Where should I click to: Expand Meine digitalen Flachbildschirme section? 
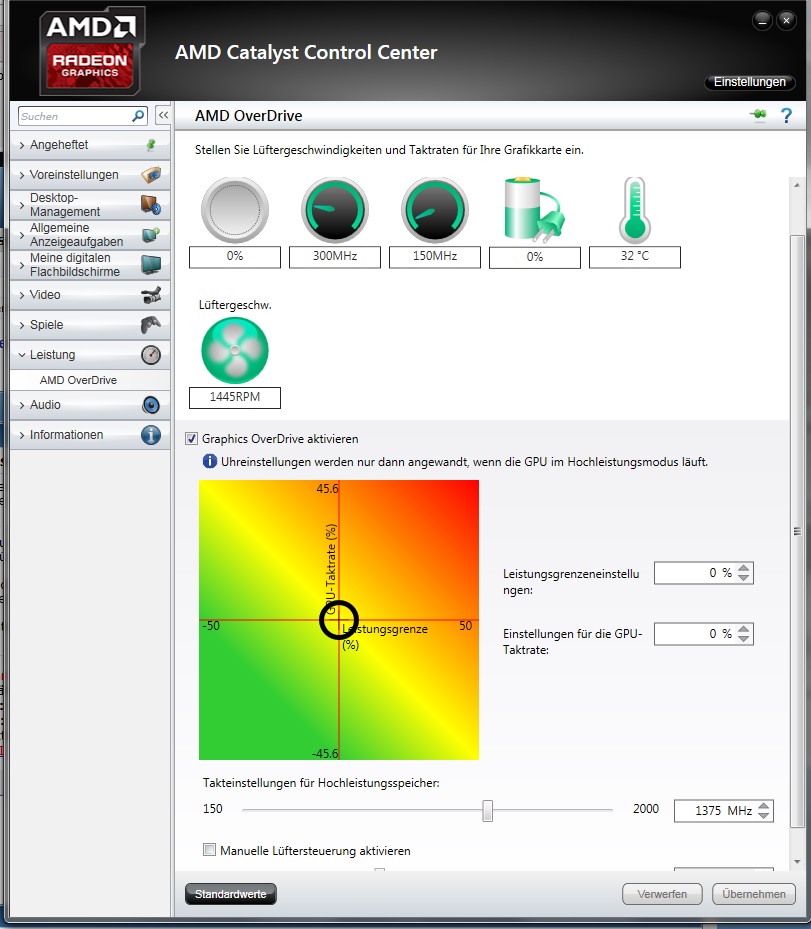22,265
